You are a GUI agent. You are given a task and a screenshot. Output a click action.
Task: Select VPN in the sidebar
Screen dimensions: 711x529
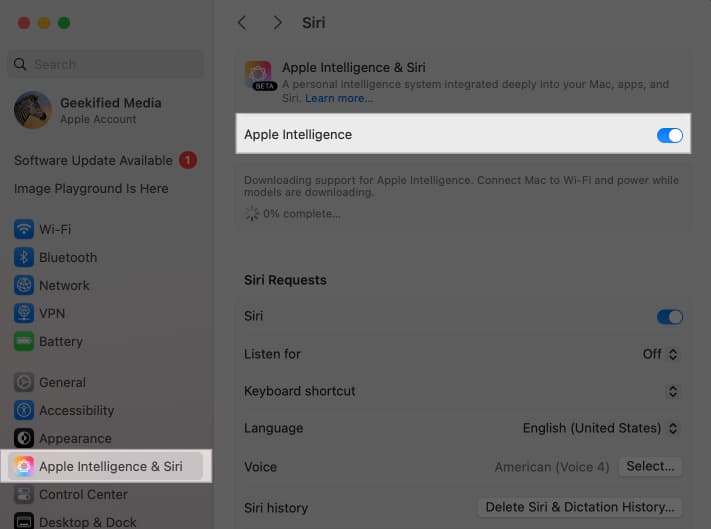coord(52,314)
